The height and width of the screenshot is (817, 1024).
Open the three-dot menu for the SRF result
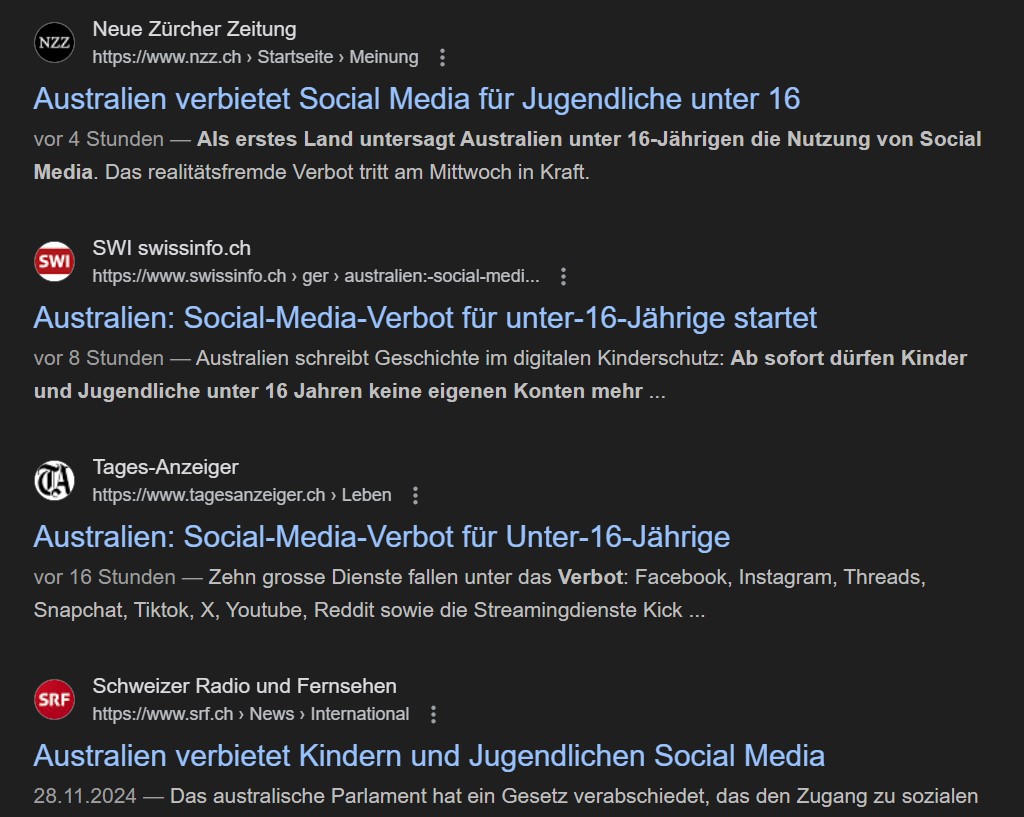[x=433, y=714]
